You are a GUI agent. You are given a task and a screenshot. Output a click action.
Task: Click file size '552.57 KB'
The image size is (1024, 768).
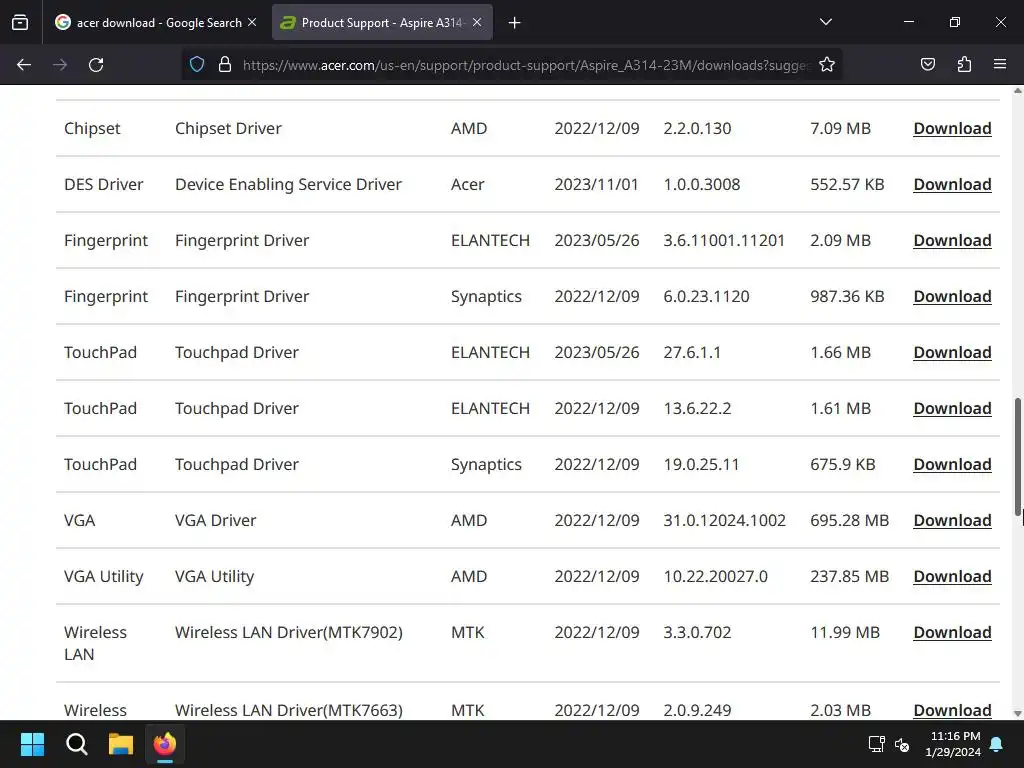pos(847,185)
